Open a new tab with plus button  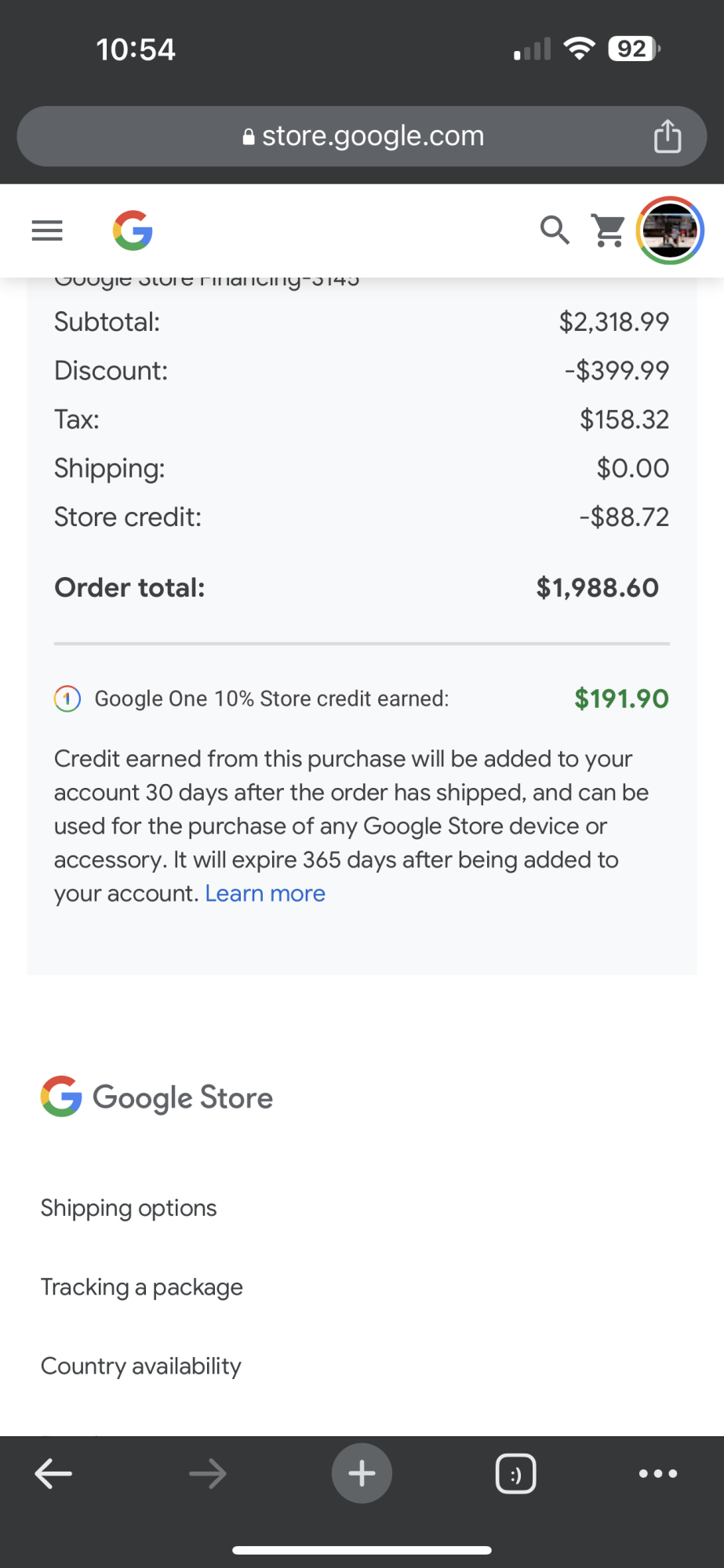[x=362, y=1474]
